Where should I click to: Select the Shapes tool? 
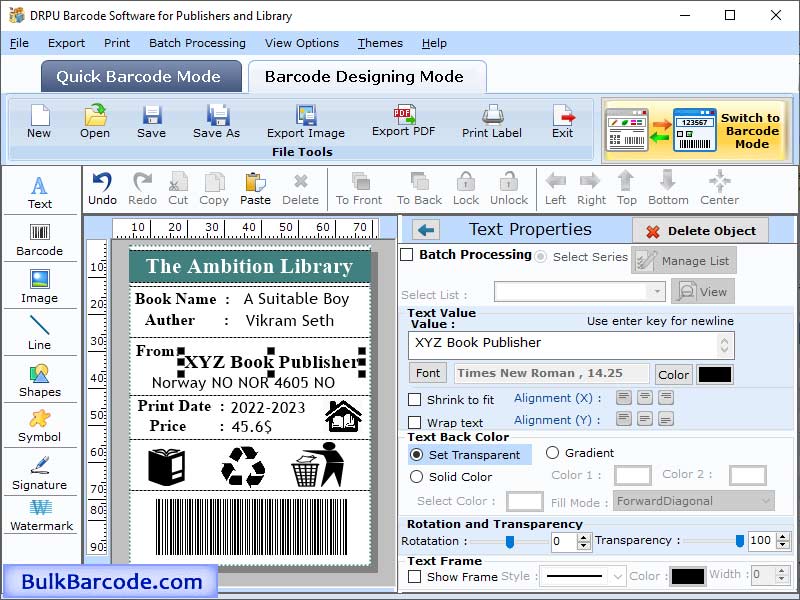pyautogui.click(x=40, y=382)
